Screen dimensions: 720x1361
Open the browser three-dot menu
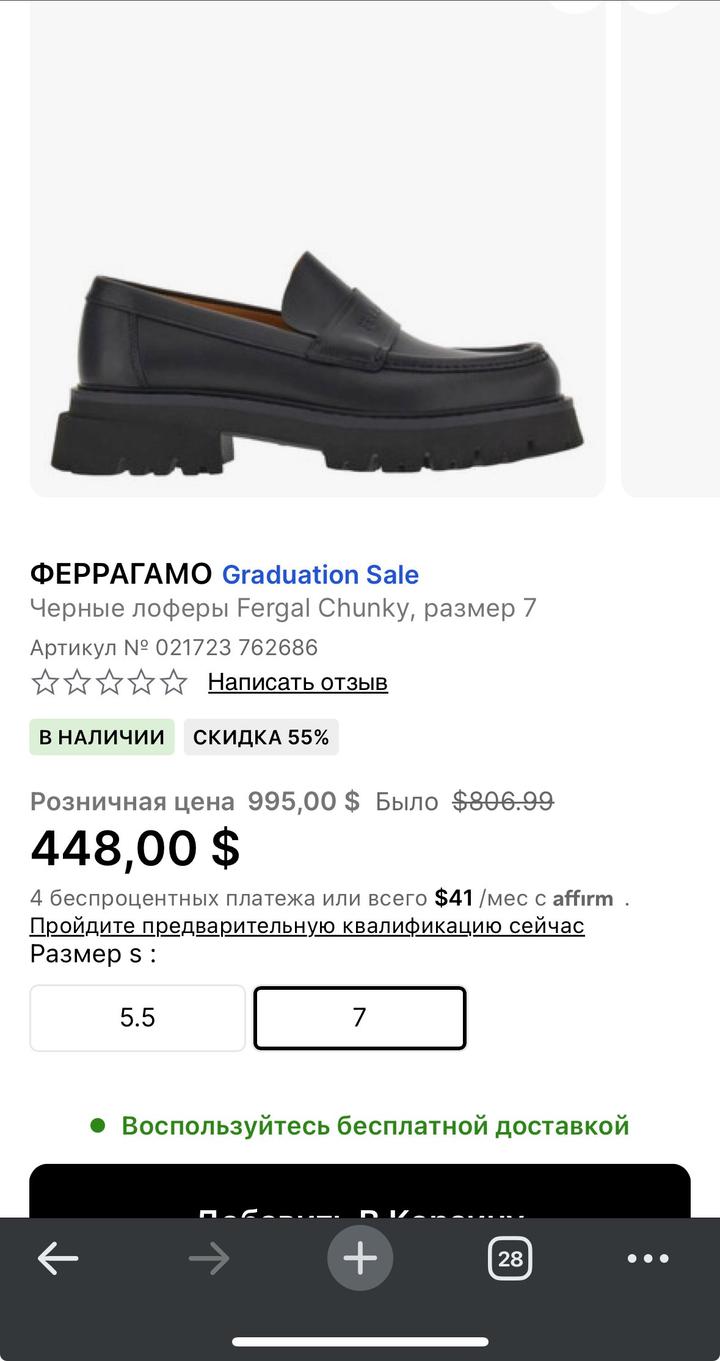(648, 1258)
